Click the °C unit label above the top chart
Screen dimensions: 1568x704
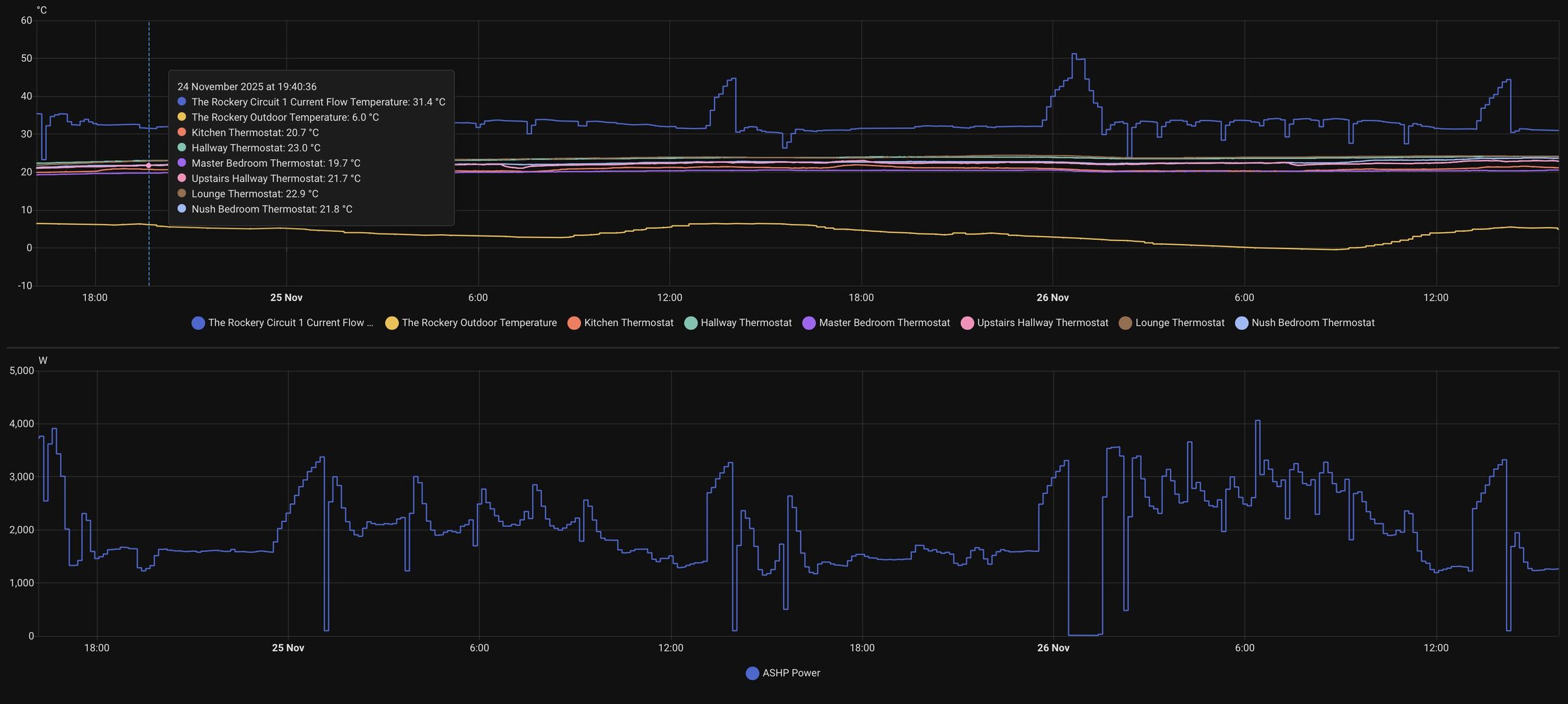(41, 10)
